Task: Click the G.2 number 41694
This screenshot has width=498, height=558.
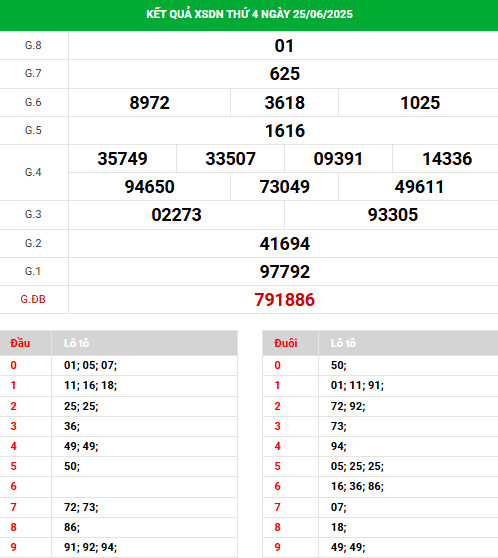Action: coord(284,244)
